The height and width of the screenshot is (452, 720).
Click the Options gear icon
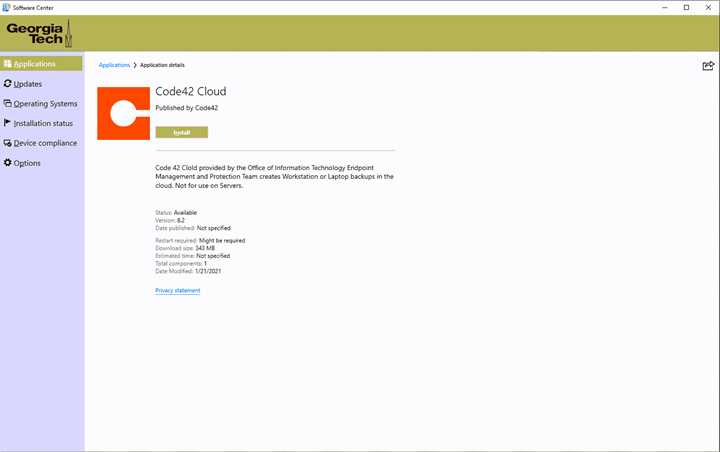8,163
